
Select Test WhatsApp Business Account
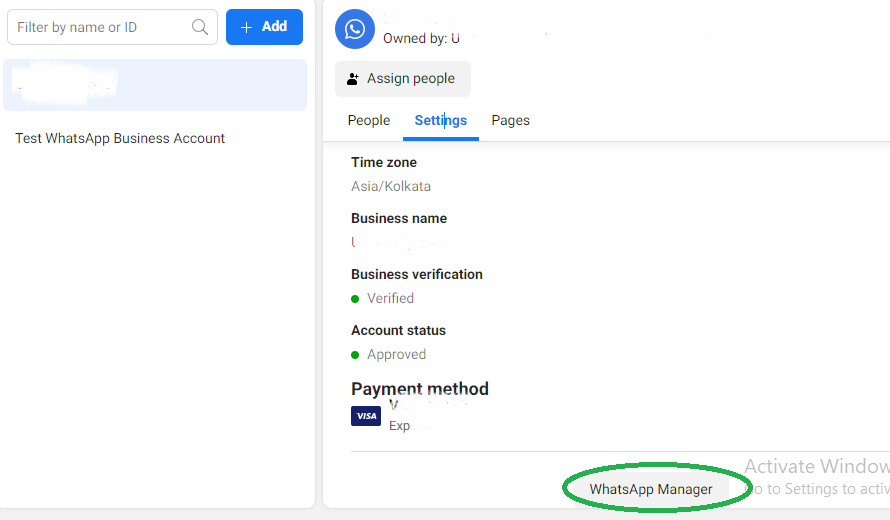[120, 138]
